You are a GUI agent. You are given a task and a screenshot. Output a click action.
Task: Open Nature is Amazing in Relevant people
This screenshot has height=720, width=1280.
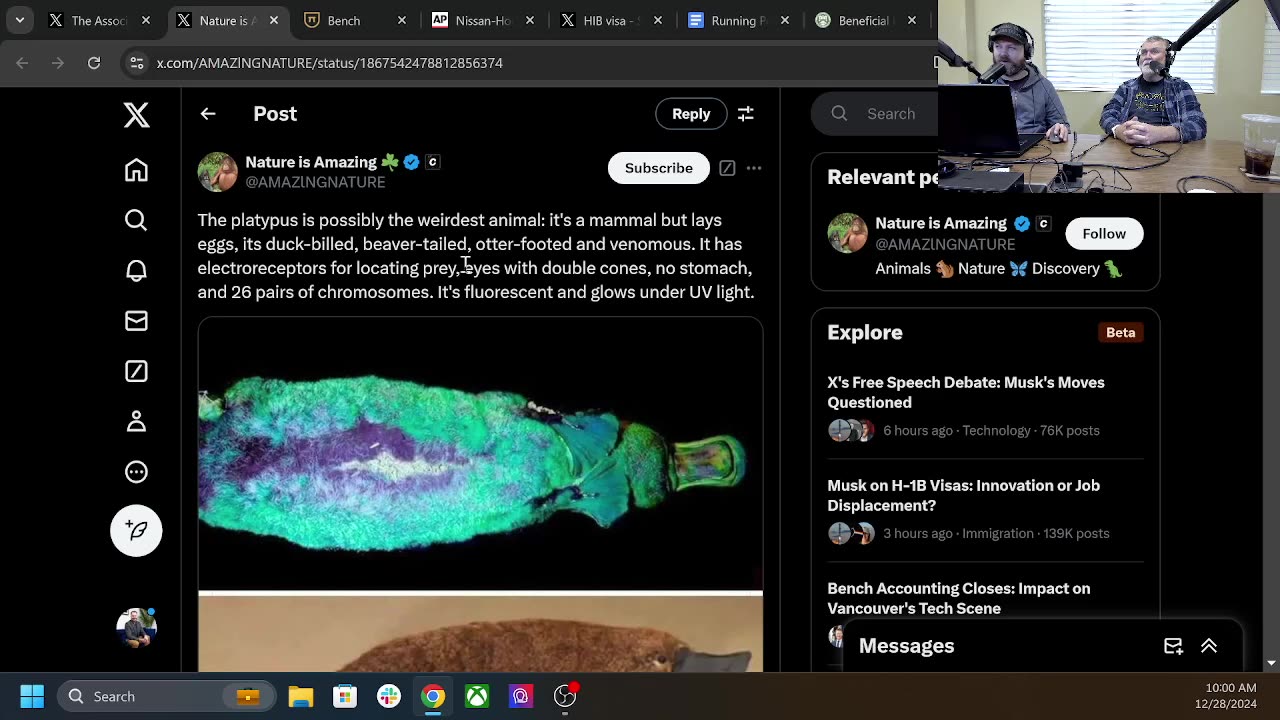[x=941, y=223]
